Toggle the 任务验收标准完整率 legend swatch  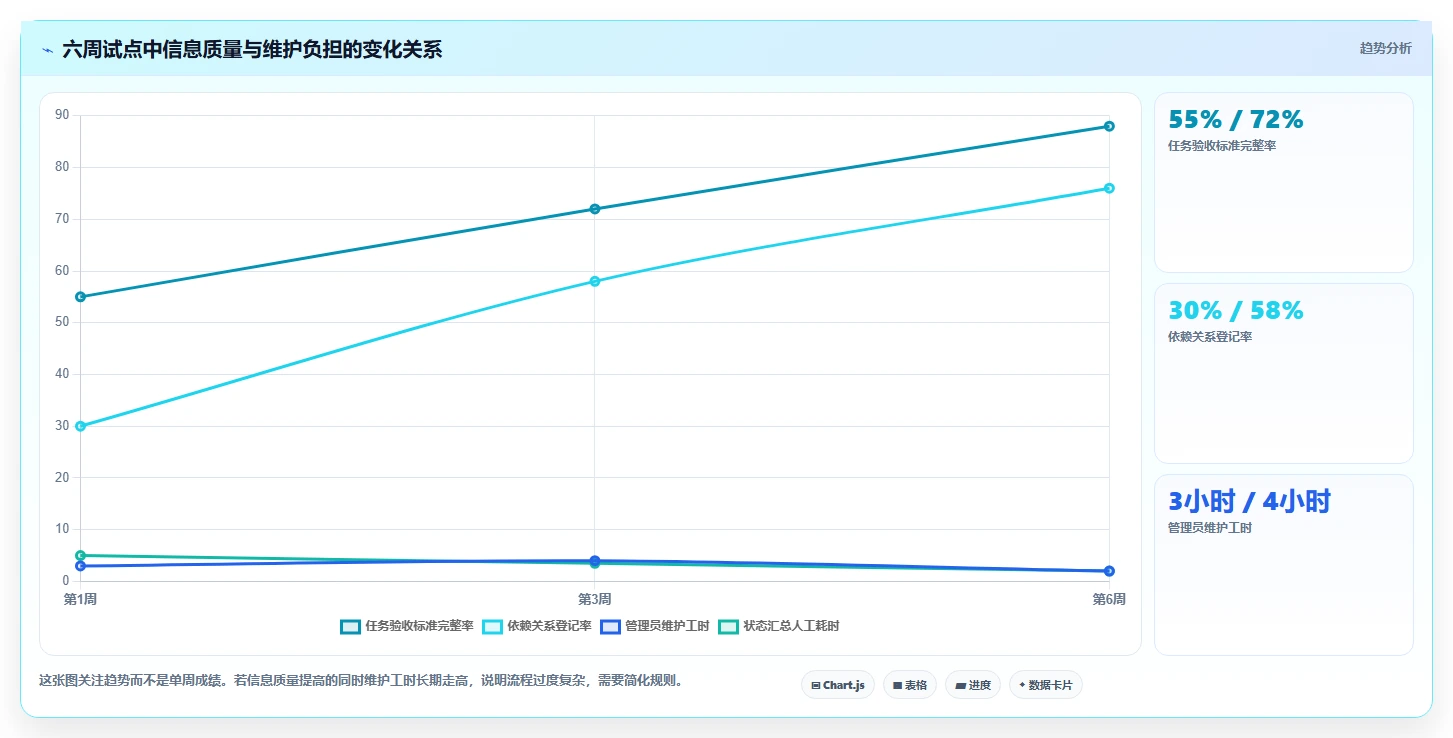tap(350, 627)
